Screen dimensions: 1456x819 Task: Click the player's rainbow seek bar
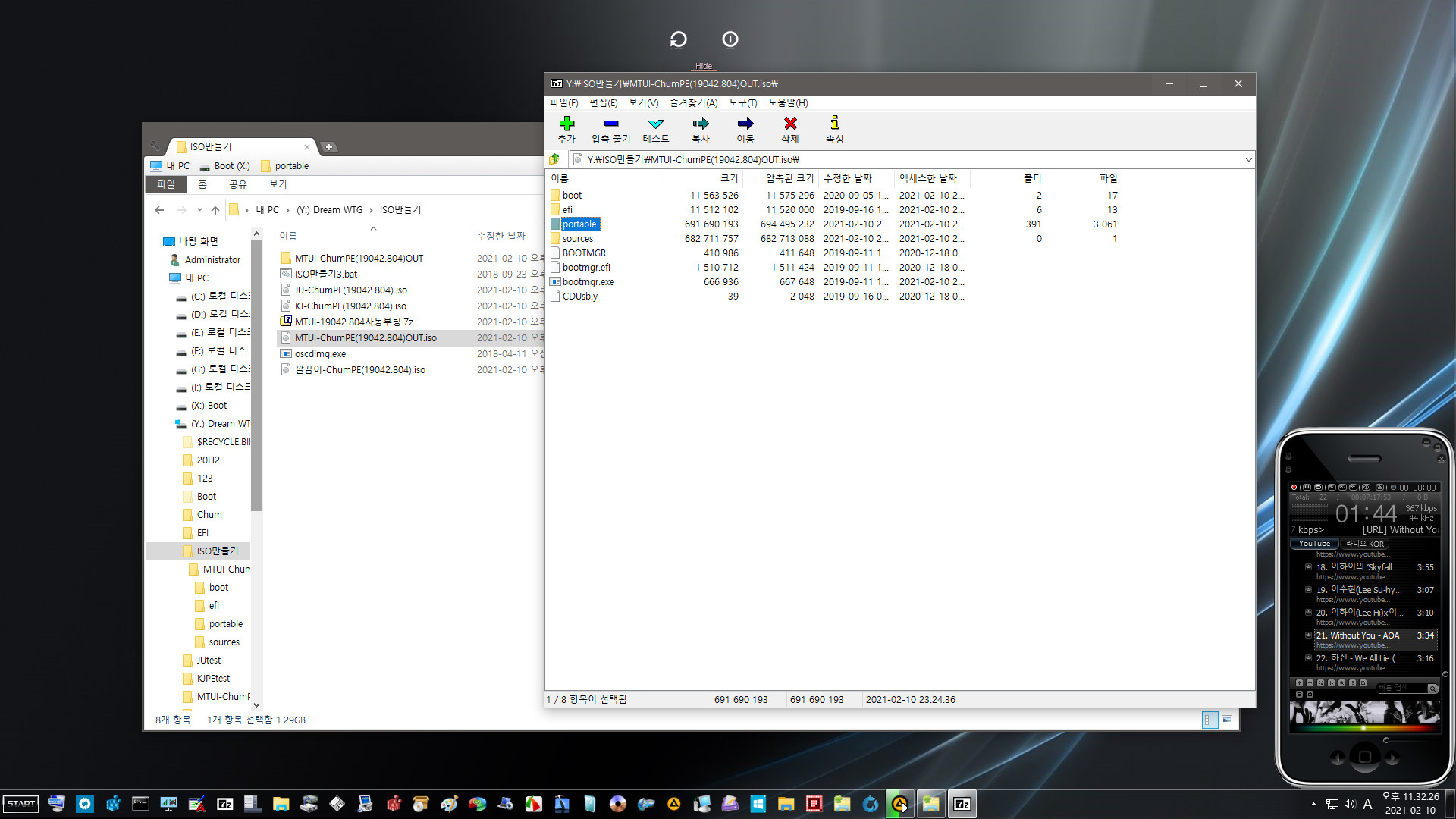point(1364,728)
